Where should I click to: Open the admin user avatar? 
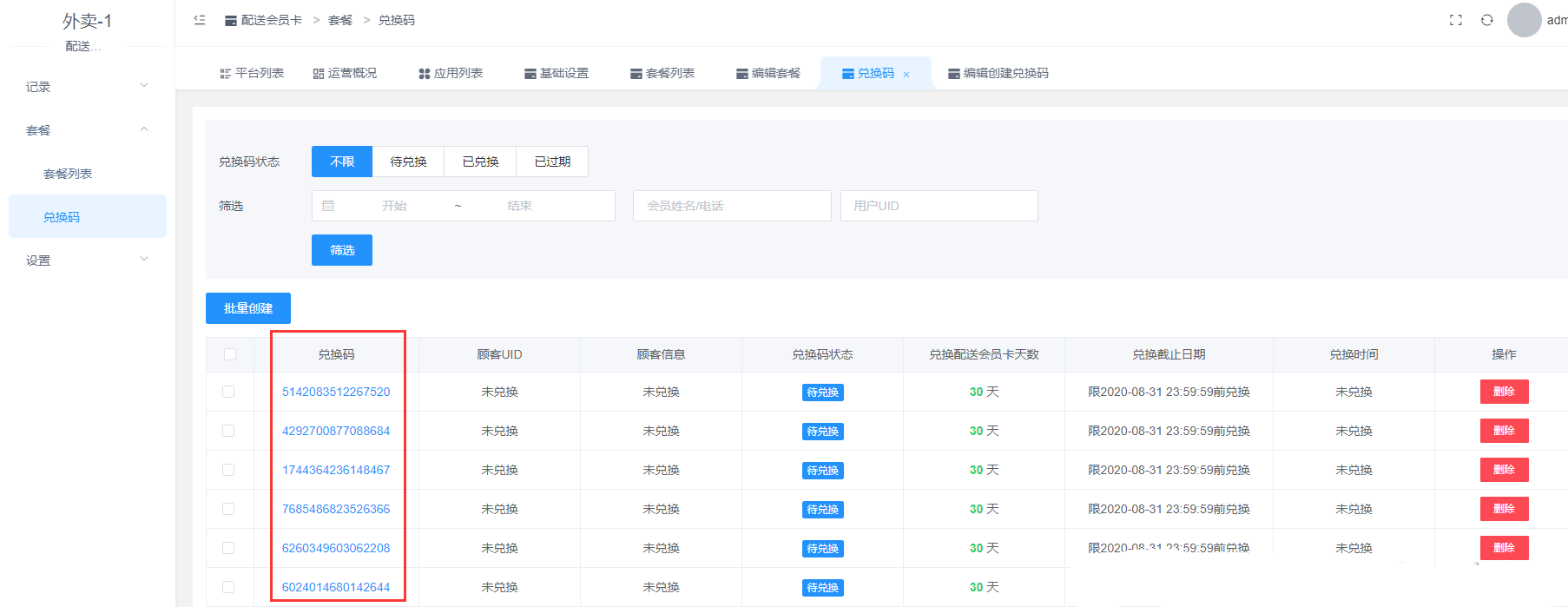(1524, 20)
